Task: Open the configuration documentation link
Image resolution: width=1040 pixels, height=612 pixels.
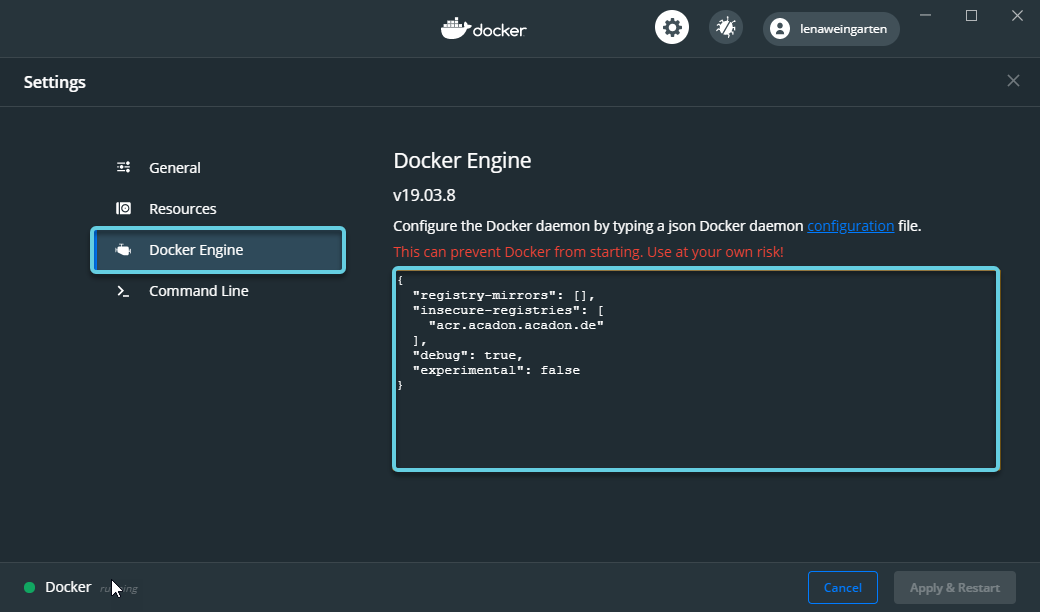Action: point(850,225)
